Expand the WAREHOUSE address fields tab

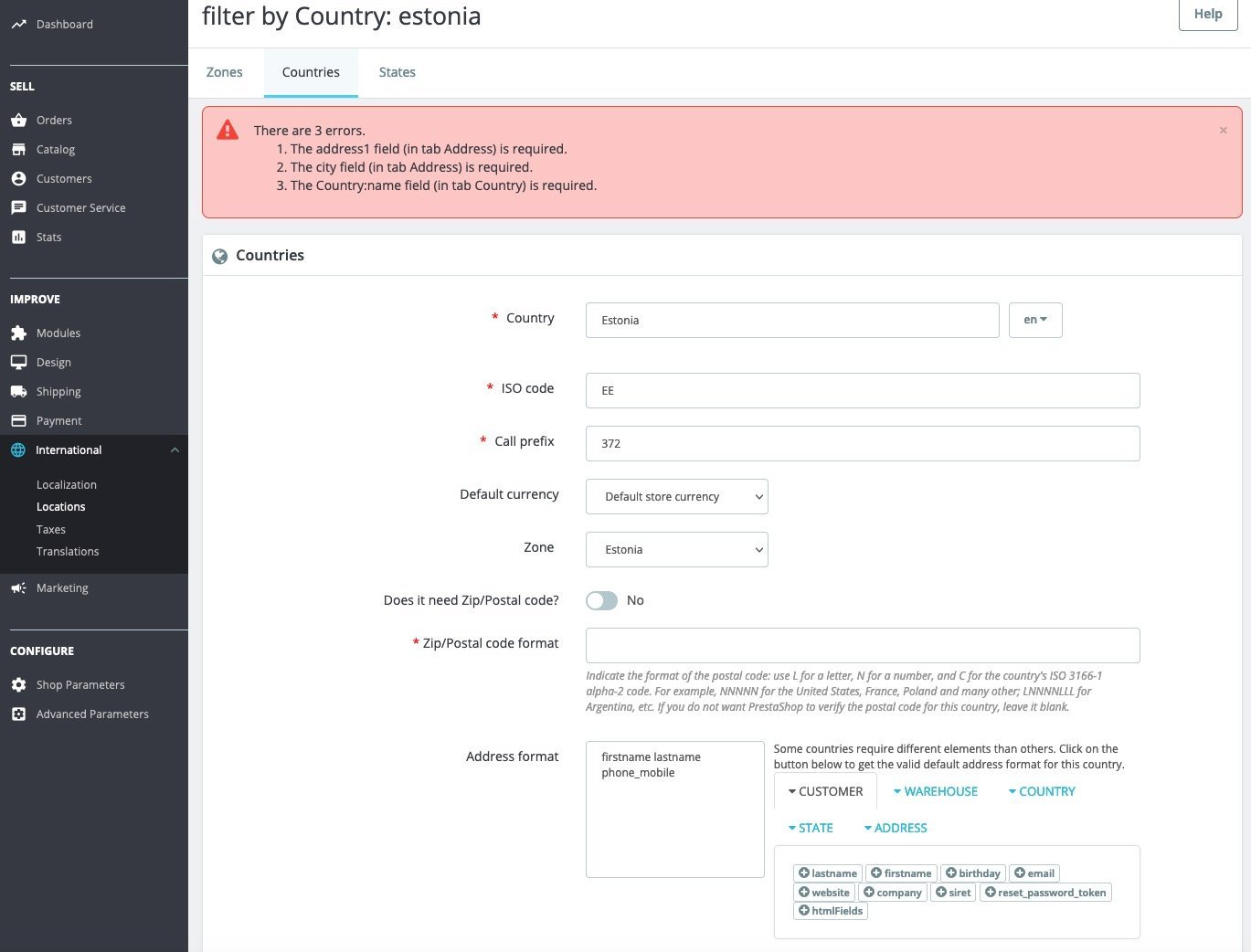pos(936,792)
